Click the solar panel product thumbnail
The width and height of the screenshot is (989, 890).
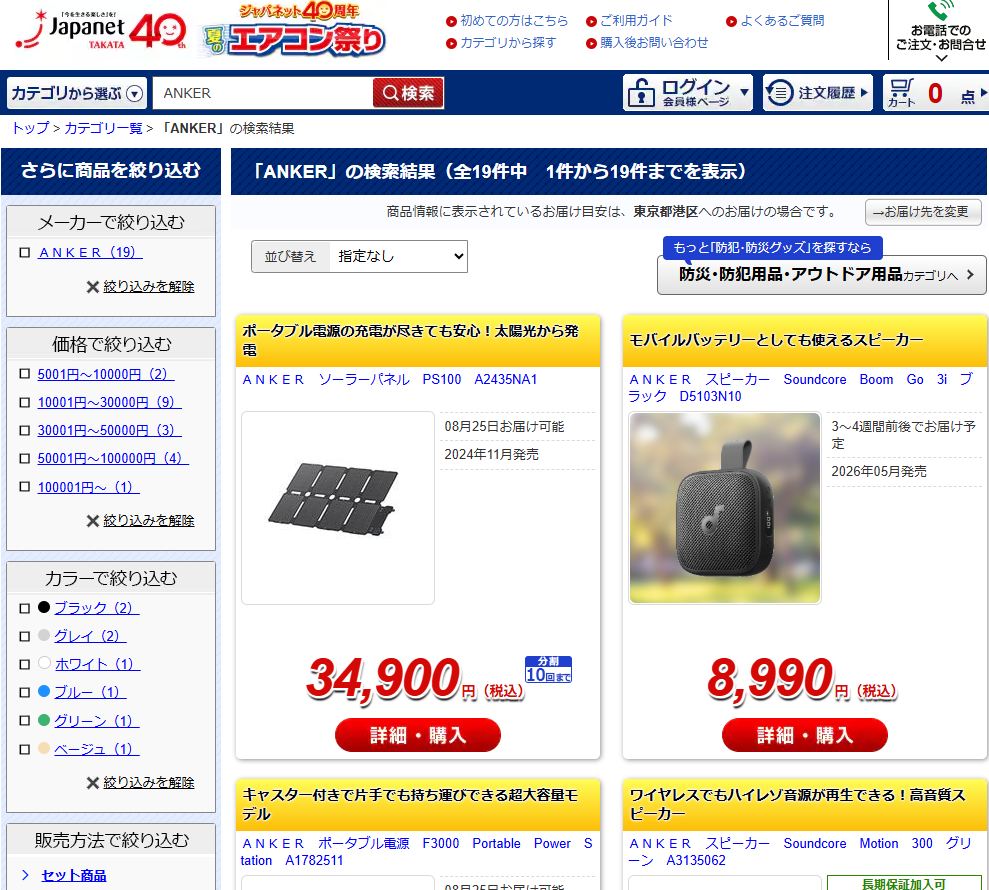[x=338, y=508]
